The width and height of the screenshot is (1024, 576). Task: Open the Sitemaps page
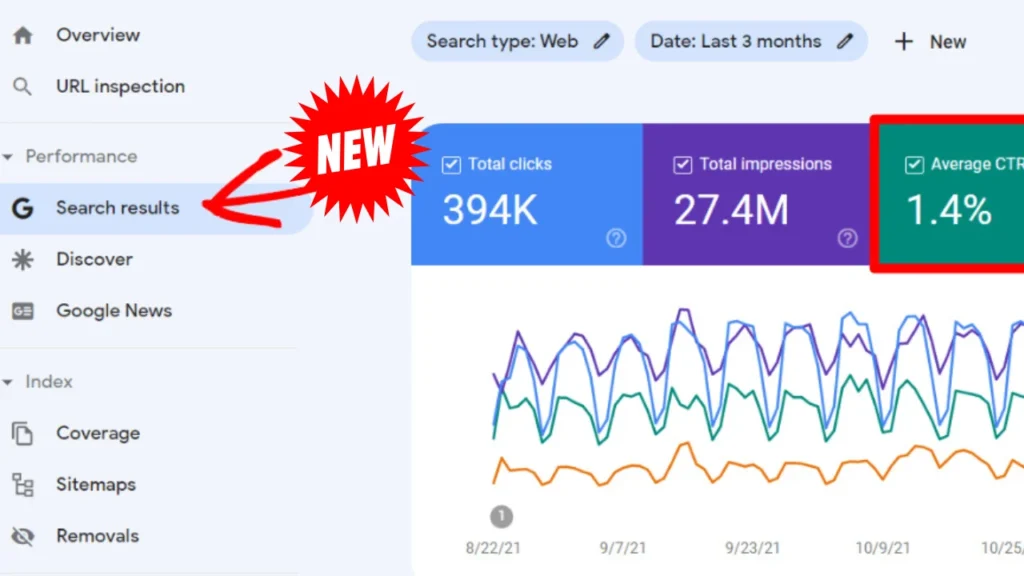(96, 485)
